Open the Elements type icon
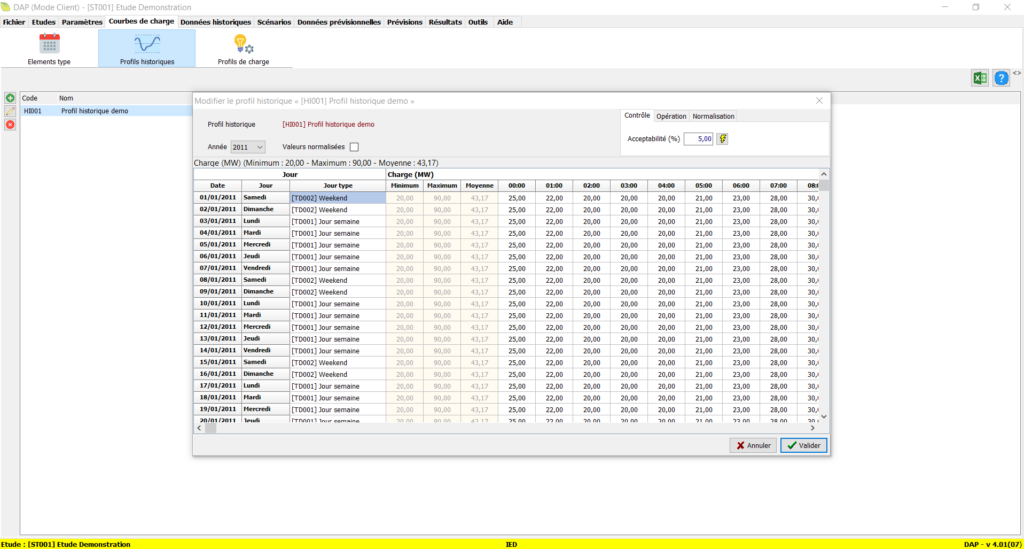 point(49,43)
